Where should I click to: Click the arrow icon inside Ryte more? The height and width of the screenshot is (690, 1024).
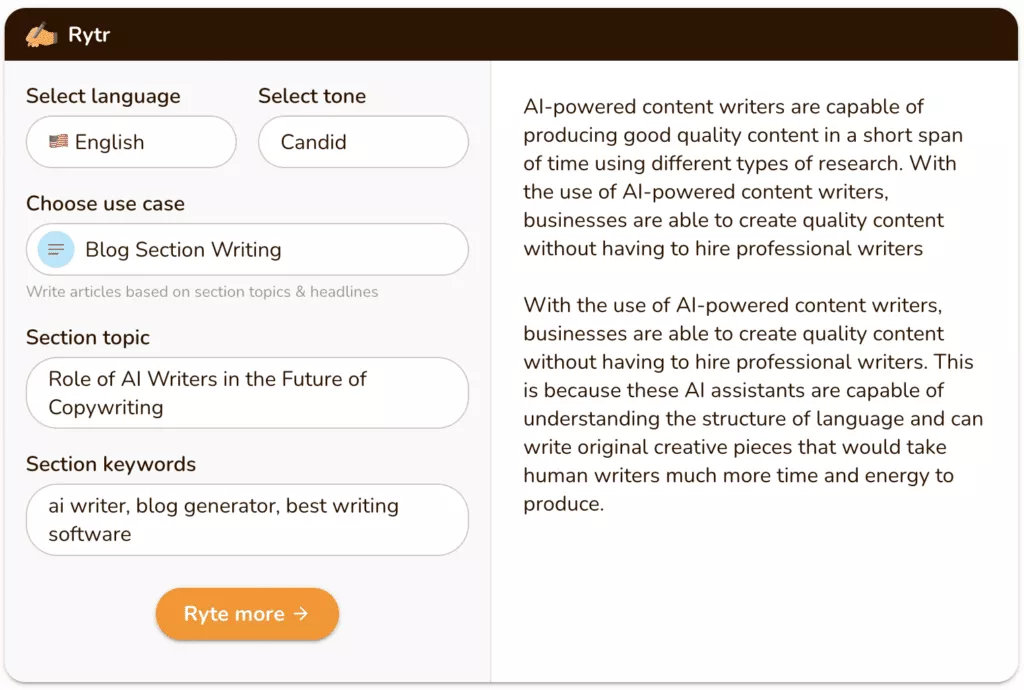click(301, 614)
